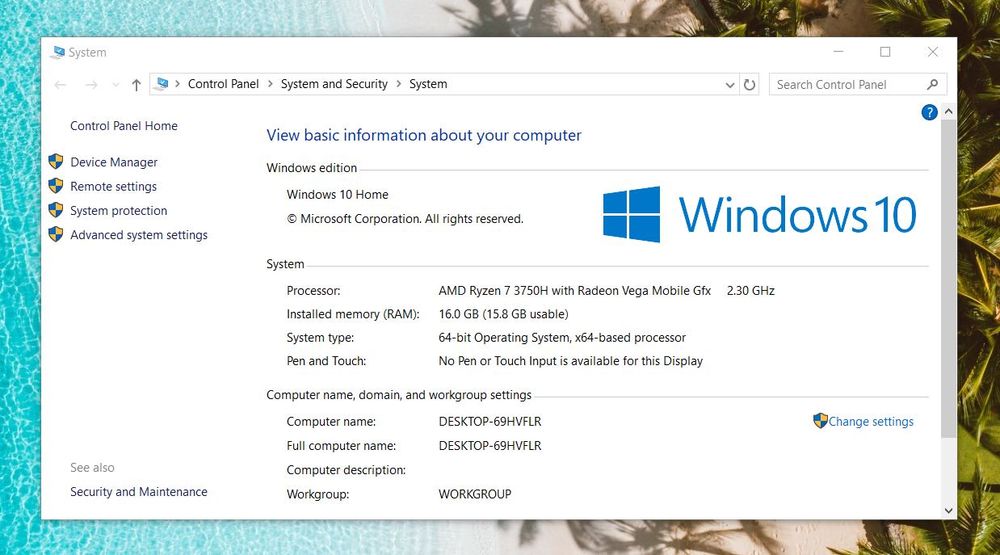Open help with the blue question mark

(x=929, y=113)
